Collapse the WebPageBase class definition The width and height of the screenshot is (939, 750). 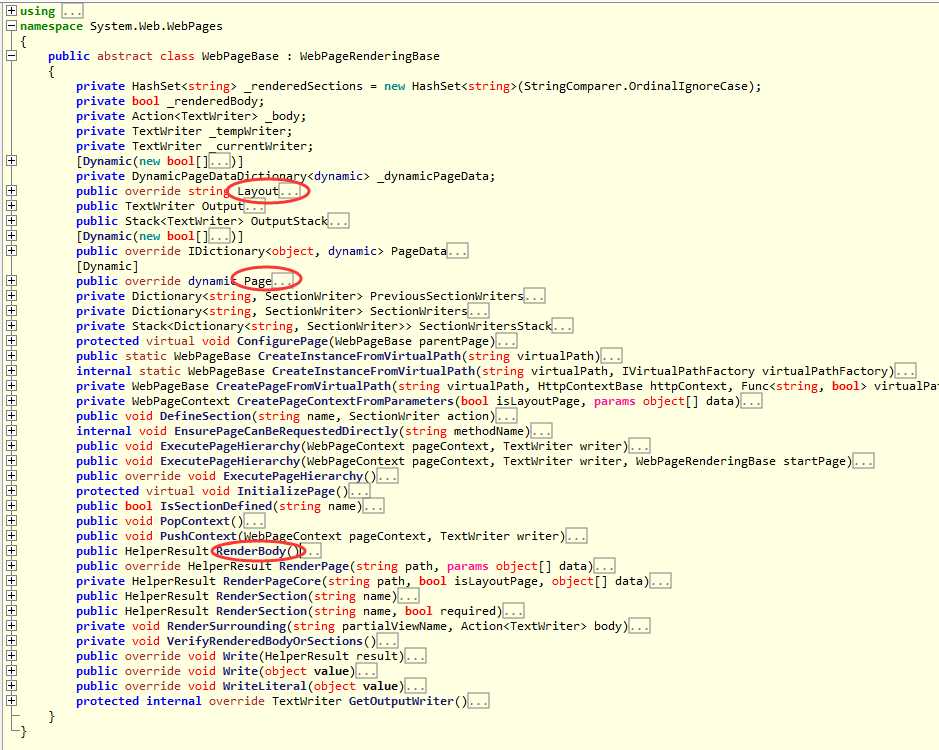[x=11, y=56]
